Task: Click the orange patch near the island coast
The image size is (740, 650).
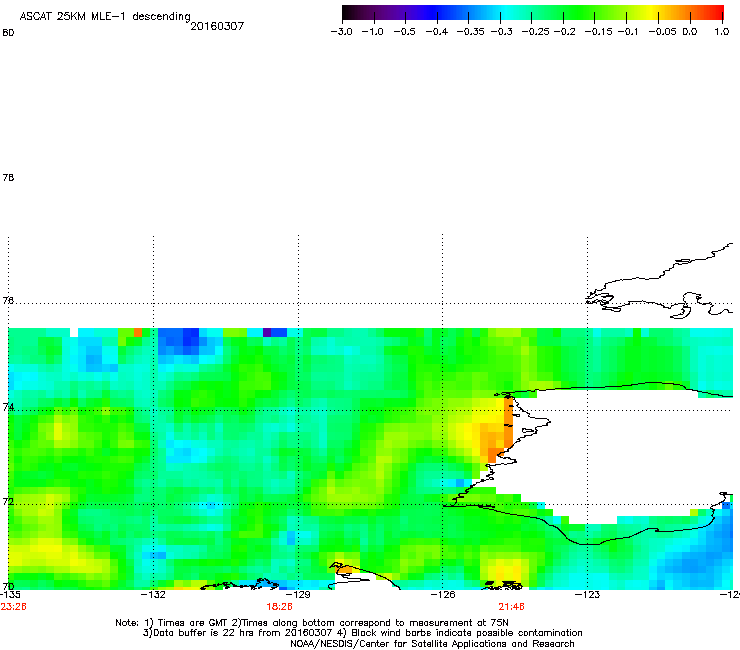Action: [x=500, y=432]
